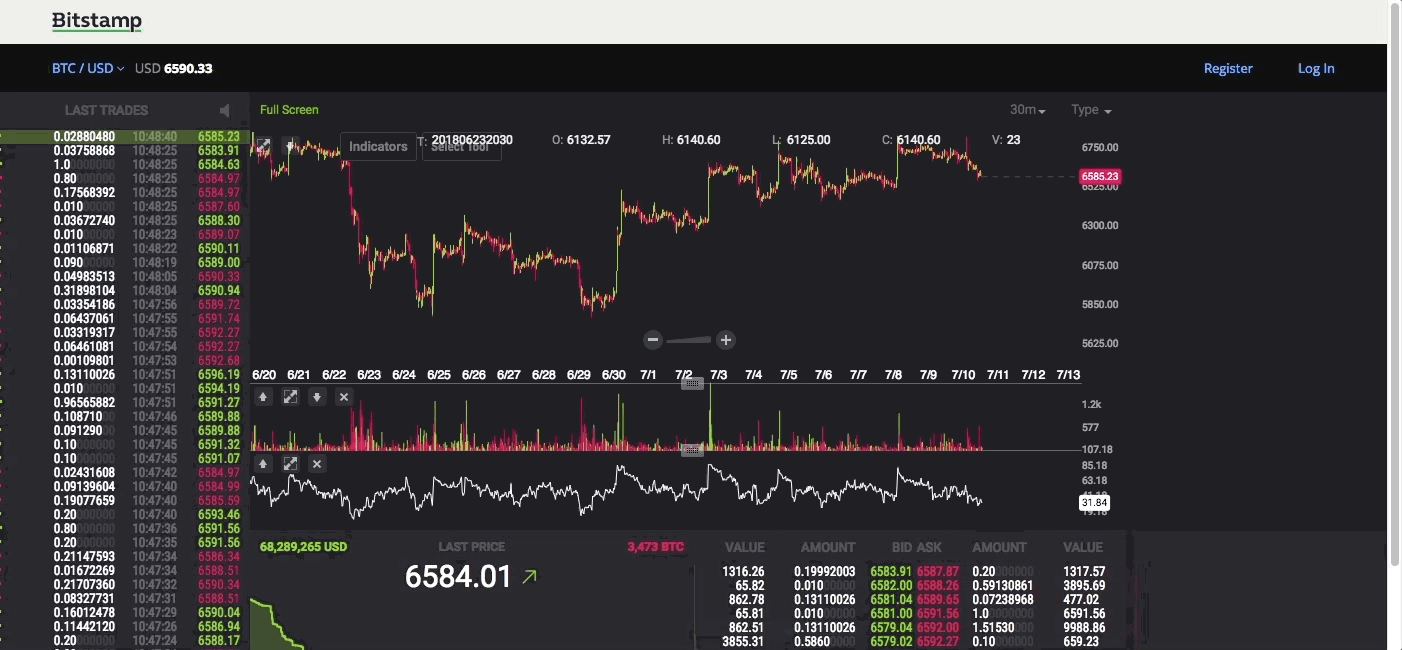Screen dimensions: 1402x650
Task: Select trade priced 6596.19
Action: tap(125, 375)
